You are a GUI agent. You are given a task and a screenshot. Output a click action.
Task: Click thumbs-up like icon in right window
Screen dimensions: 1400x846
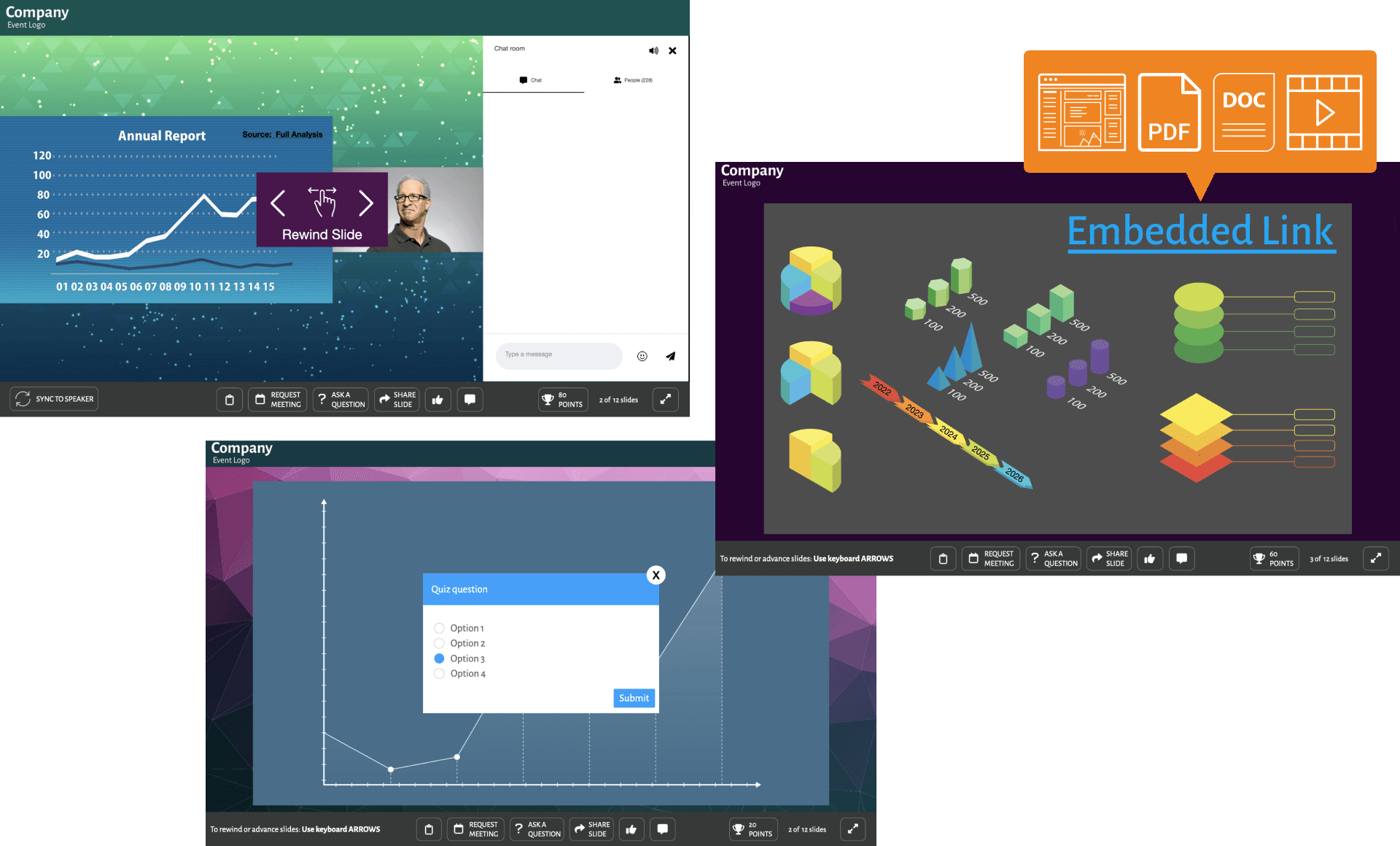[1150, 559]
